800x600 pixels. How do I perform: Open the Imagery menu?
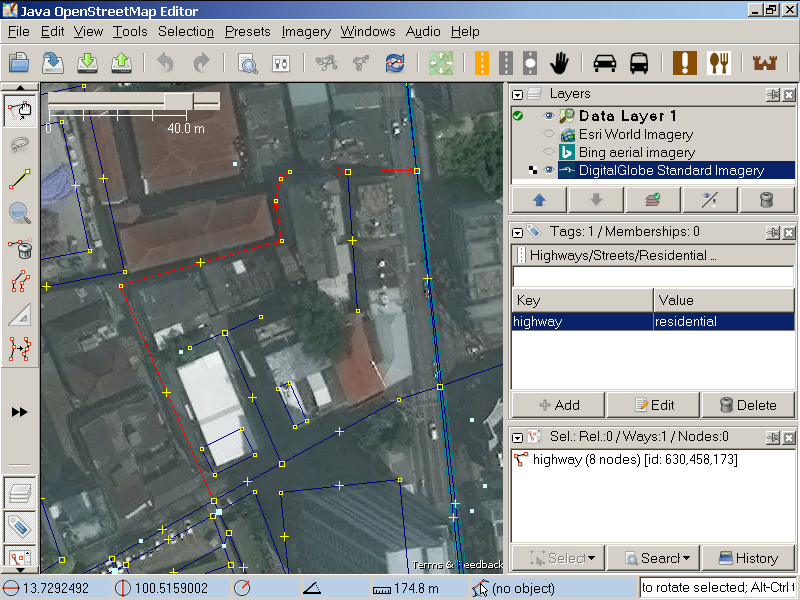[305, 31]
